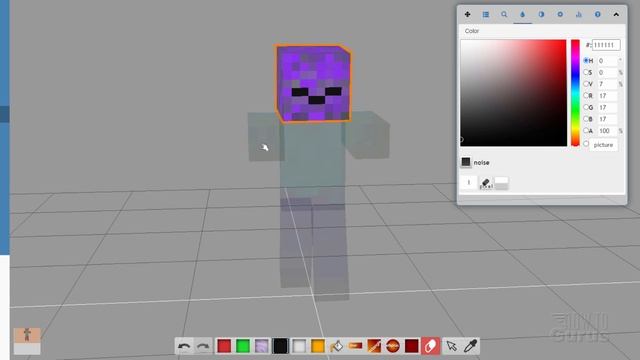Select the diagonal line brush tool
The width and height of the screenshot is (640, 360).
[x=374, y=346]
